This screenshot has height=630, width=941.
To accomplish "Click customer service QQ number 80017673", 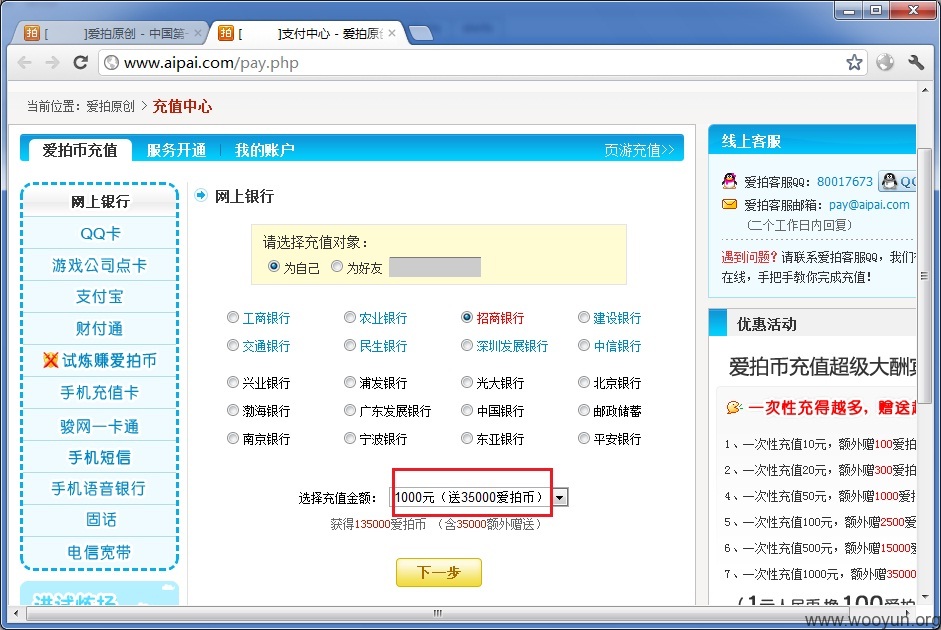I will [x=845, y=181].
